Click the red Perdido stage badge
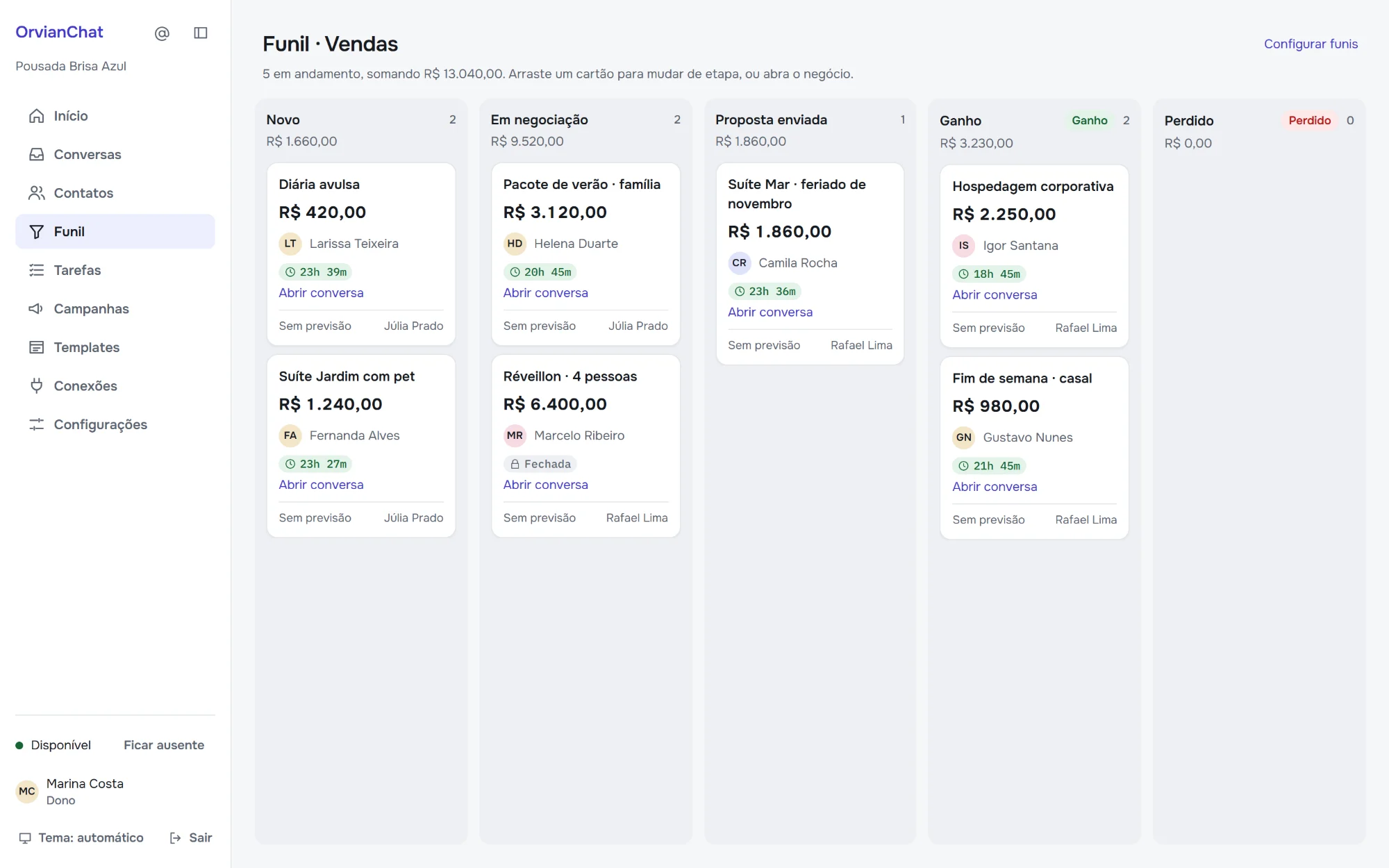The width and height of the screenshot is (1389, 868). click(1309, 120)
